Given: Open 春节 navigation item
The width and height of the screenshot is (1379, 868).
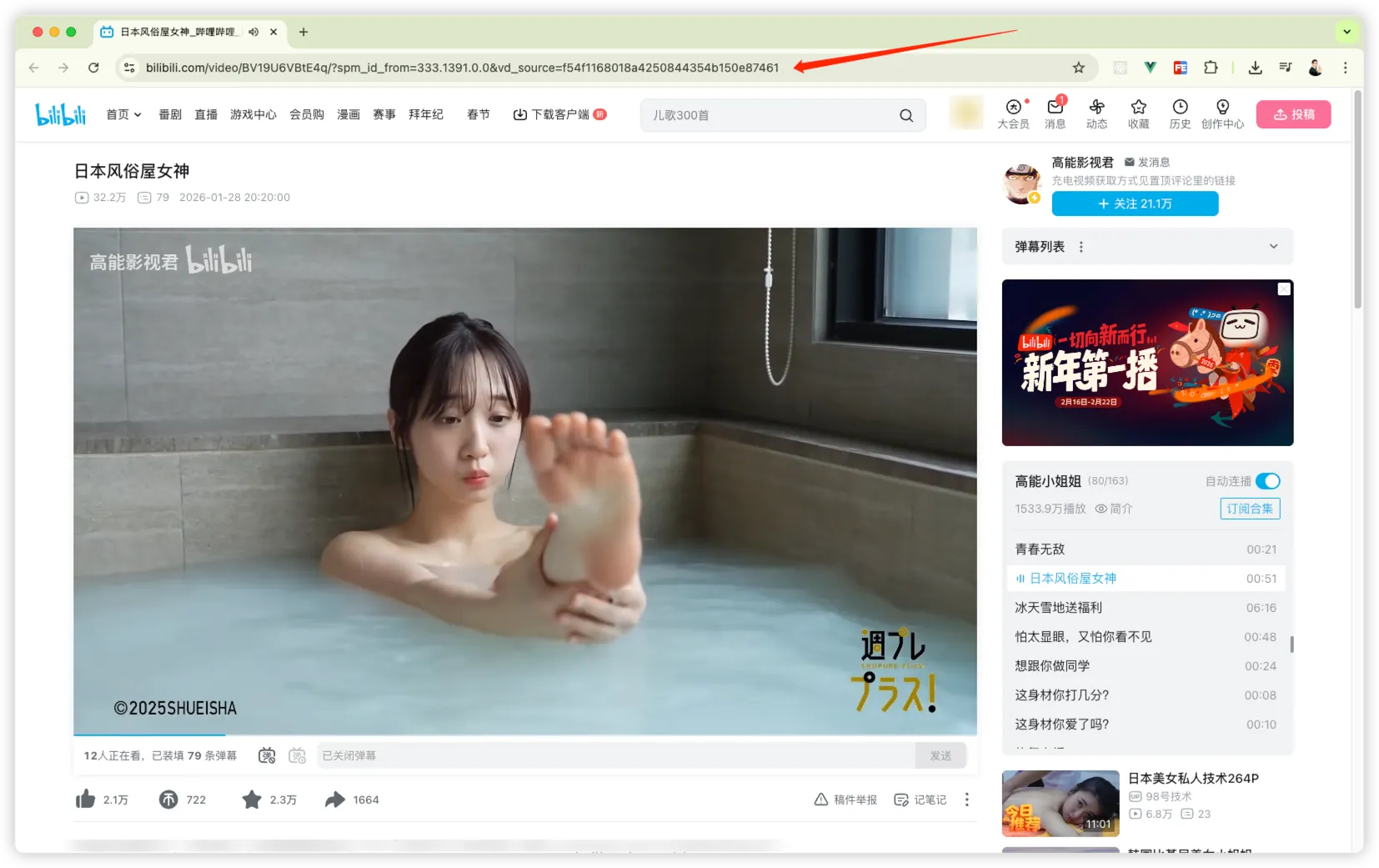Looking at the screenshot, I should [479, 114].
